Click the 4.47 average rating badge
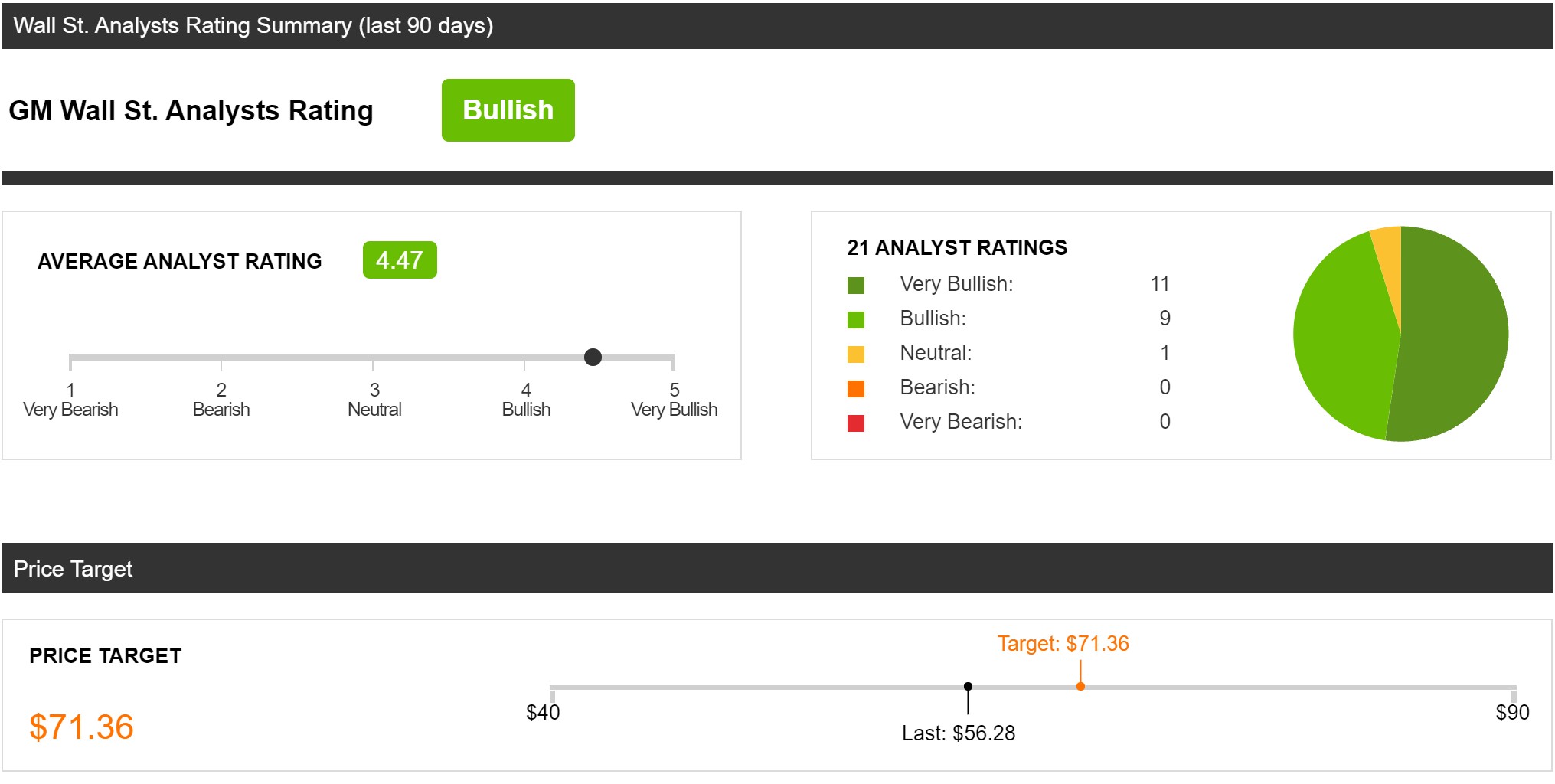1555x784 pixels. pyautogui.click(x=399, y=260)
